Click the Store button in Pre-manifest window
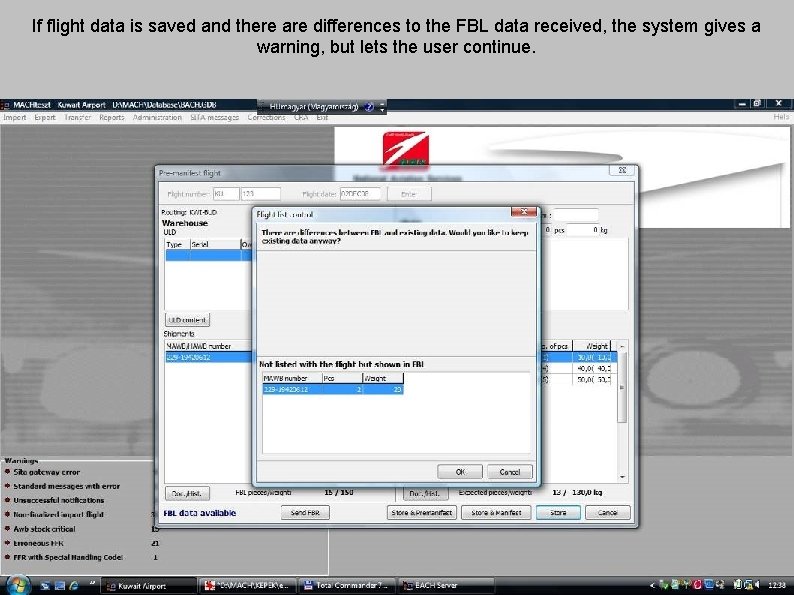Viewport: 794px width, 595px height. [558, 512]
